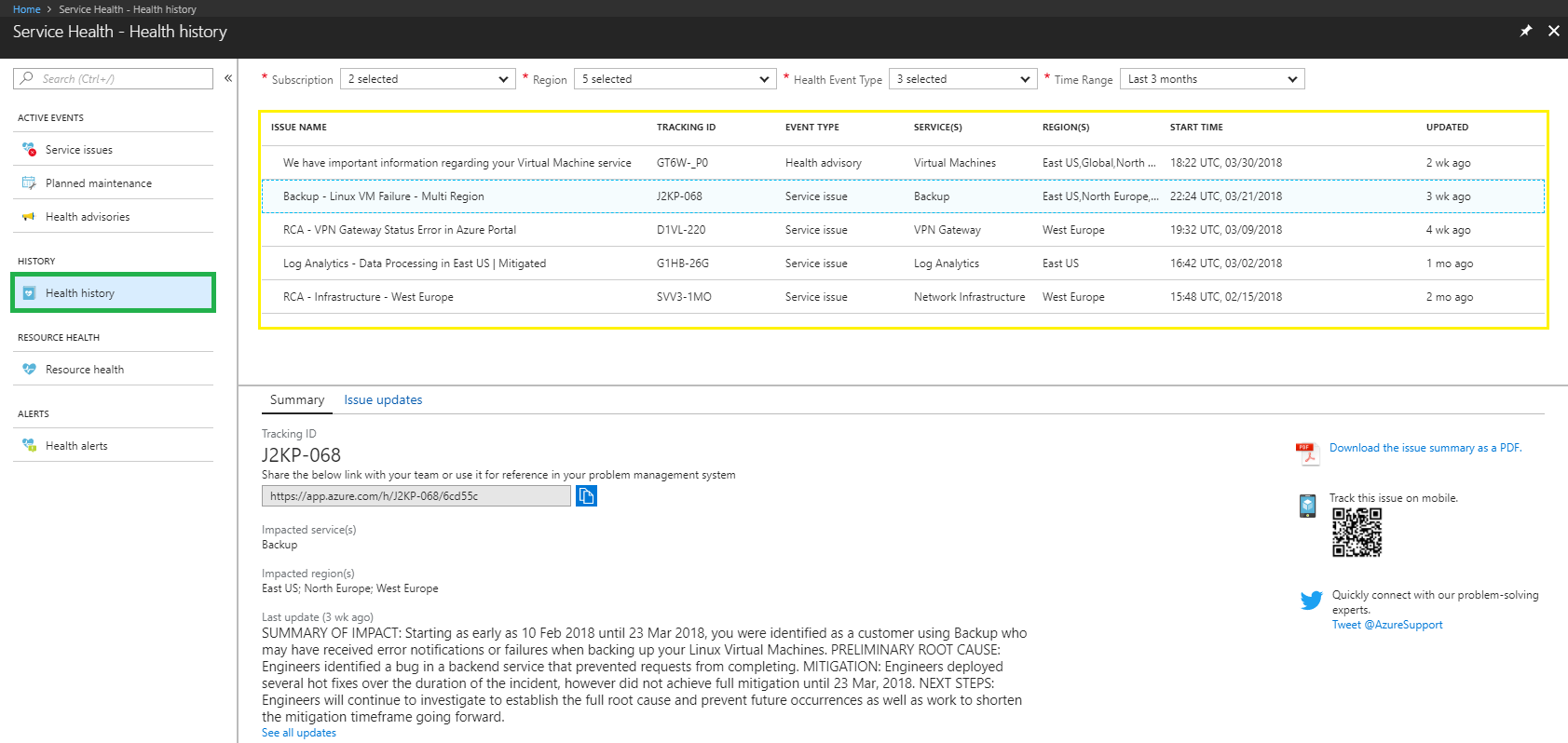Click the J2KP-068 tracking ID heading

(x=301, y=455)
